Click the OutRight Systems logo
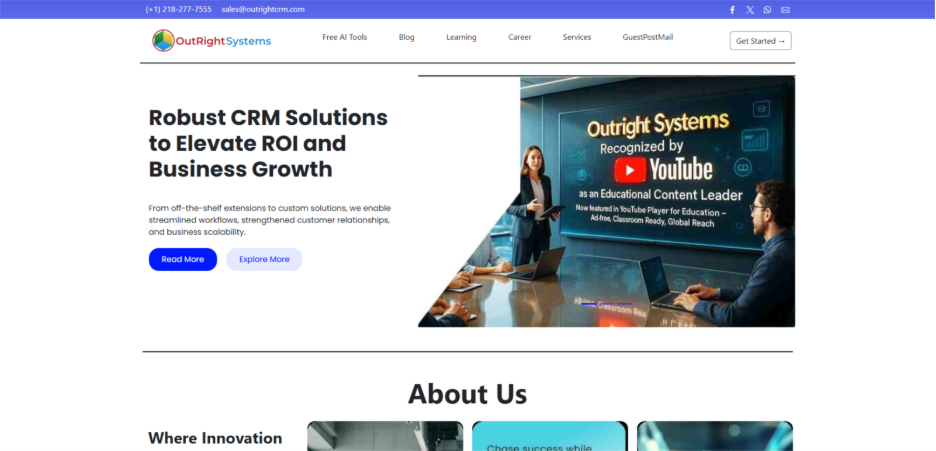The image size is (936, 451). click(x=212, y=40)
